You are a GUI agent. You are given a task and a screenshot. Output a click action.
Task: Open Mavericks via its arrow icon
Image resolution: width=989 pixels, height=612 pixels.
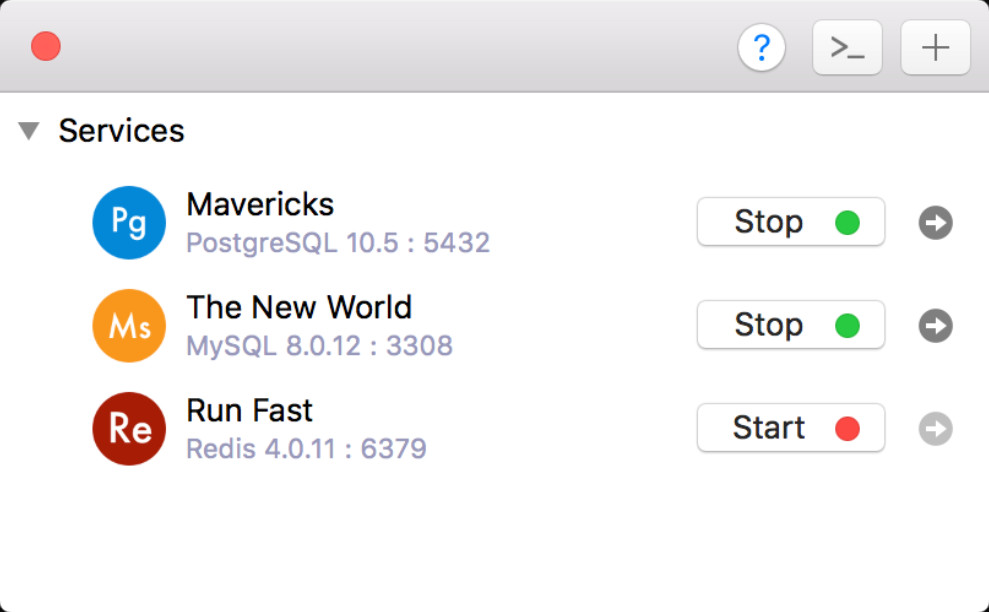[935, 223]
